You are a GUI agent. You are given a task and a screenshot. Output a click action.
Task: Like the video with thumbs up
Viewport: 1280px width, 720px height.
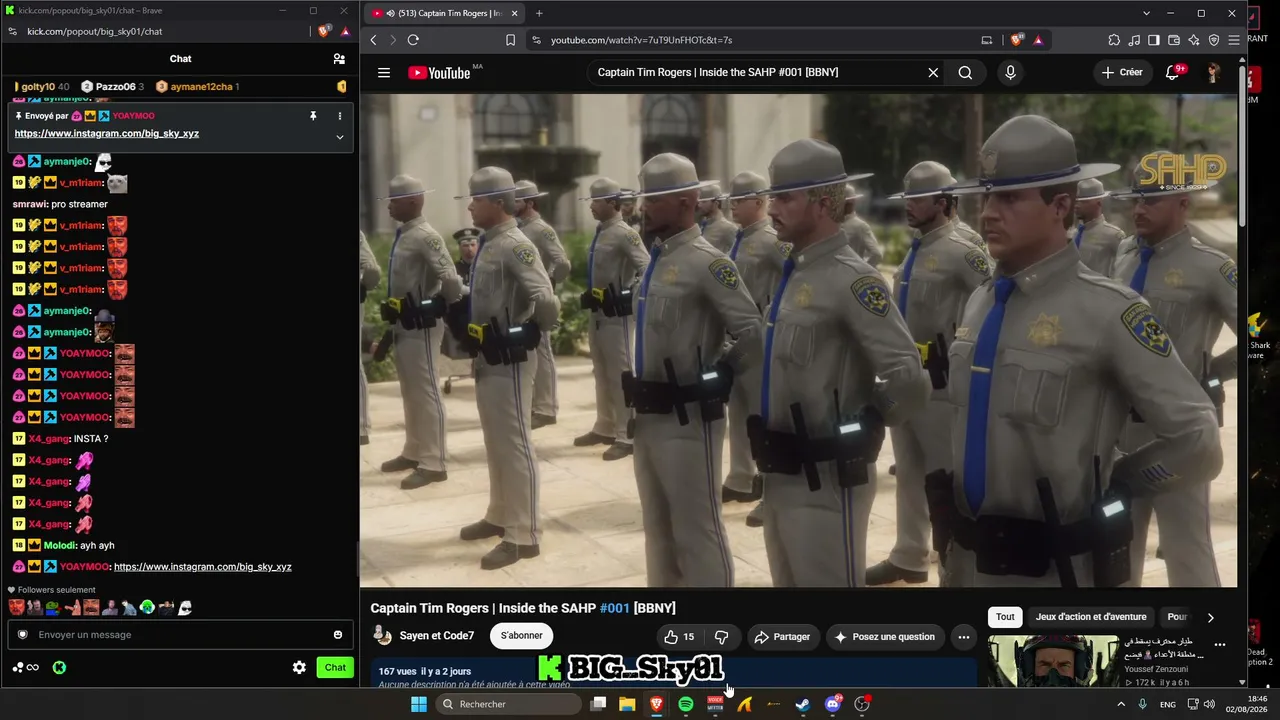[679, 637]
